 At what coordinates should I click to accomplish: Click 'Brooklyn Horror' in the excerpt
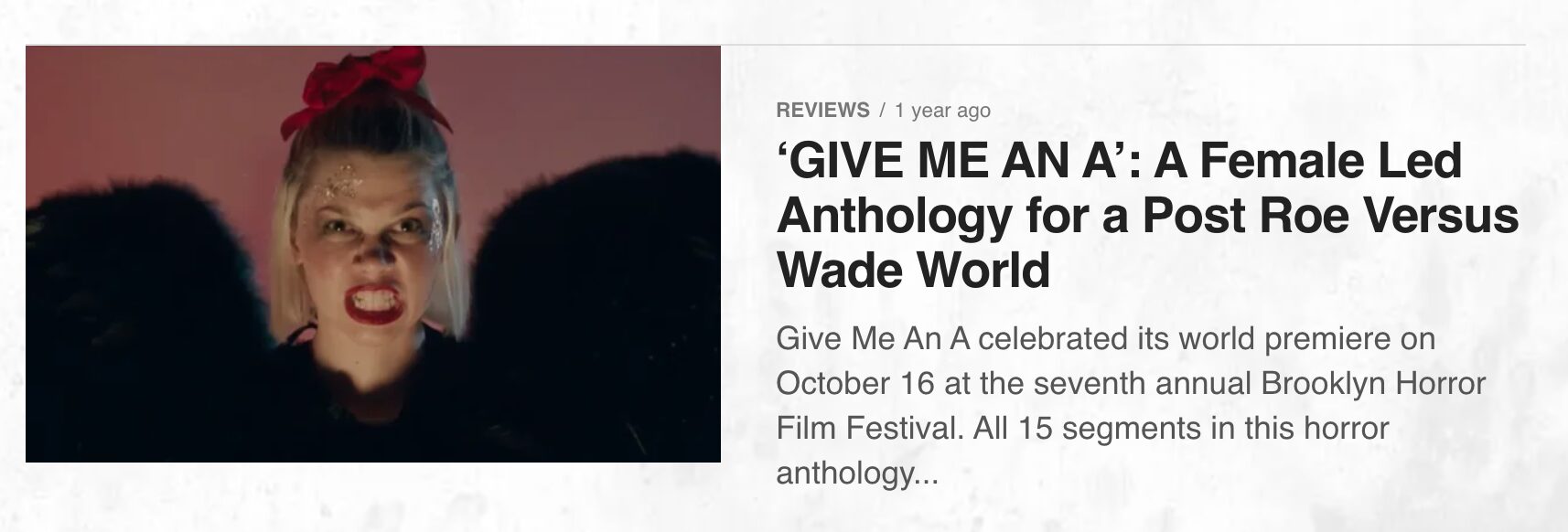pos(1373,383)
